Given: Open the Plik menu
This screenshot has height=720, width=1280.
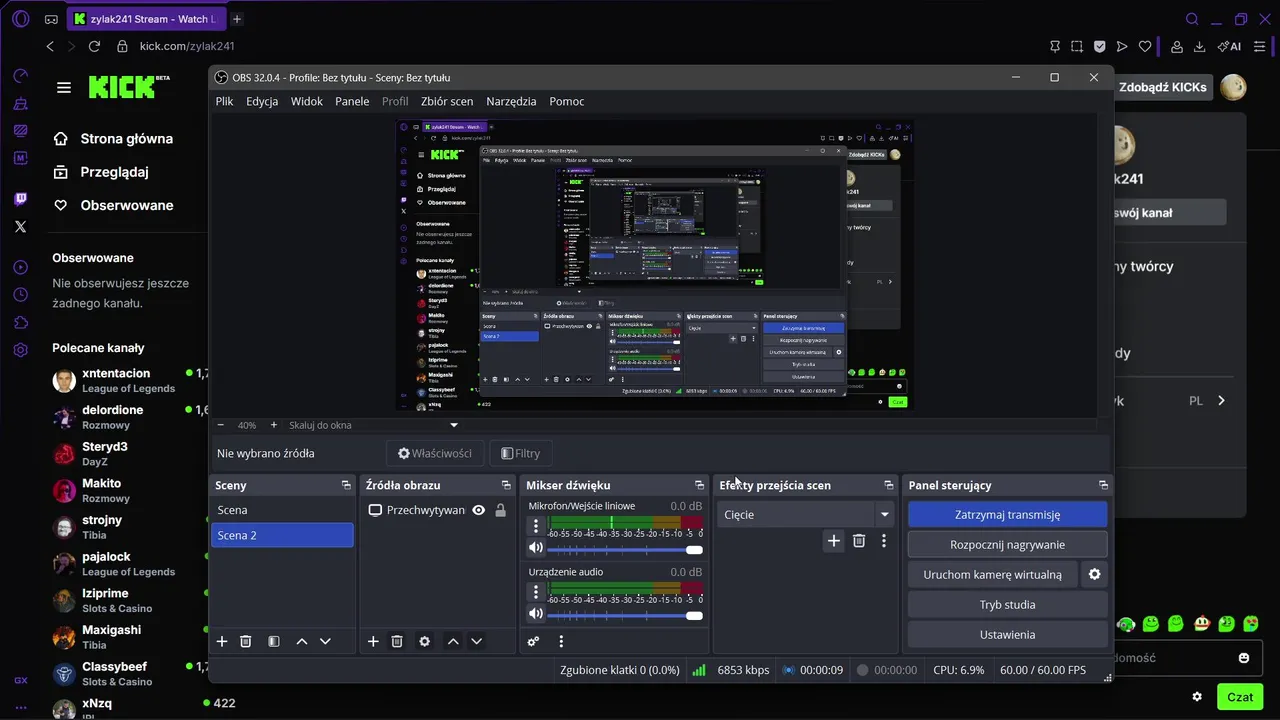Looking at the screenshot, I should click(x=224, y=101).
